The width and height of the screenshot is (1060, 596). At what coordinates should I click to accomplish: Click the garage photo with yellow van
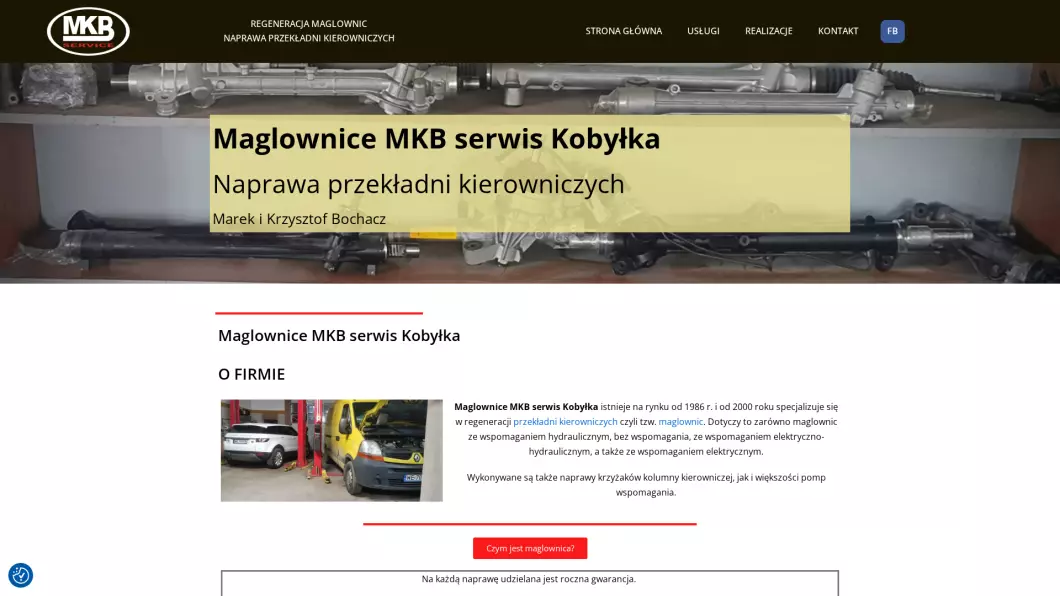tap(331, 450)
